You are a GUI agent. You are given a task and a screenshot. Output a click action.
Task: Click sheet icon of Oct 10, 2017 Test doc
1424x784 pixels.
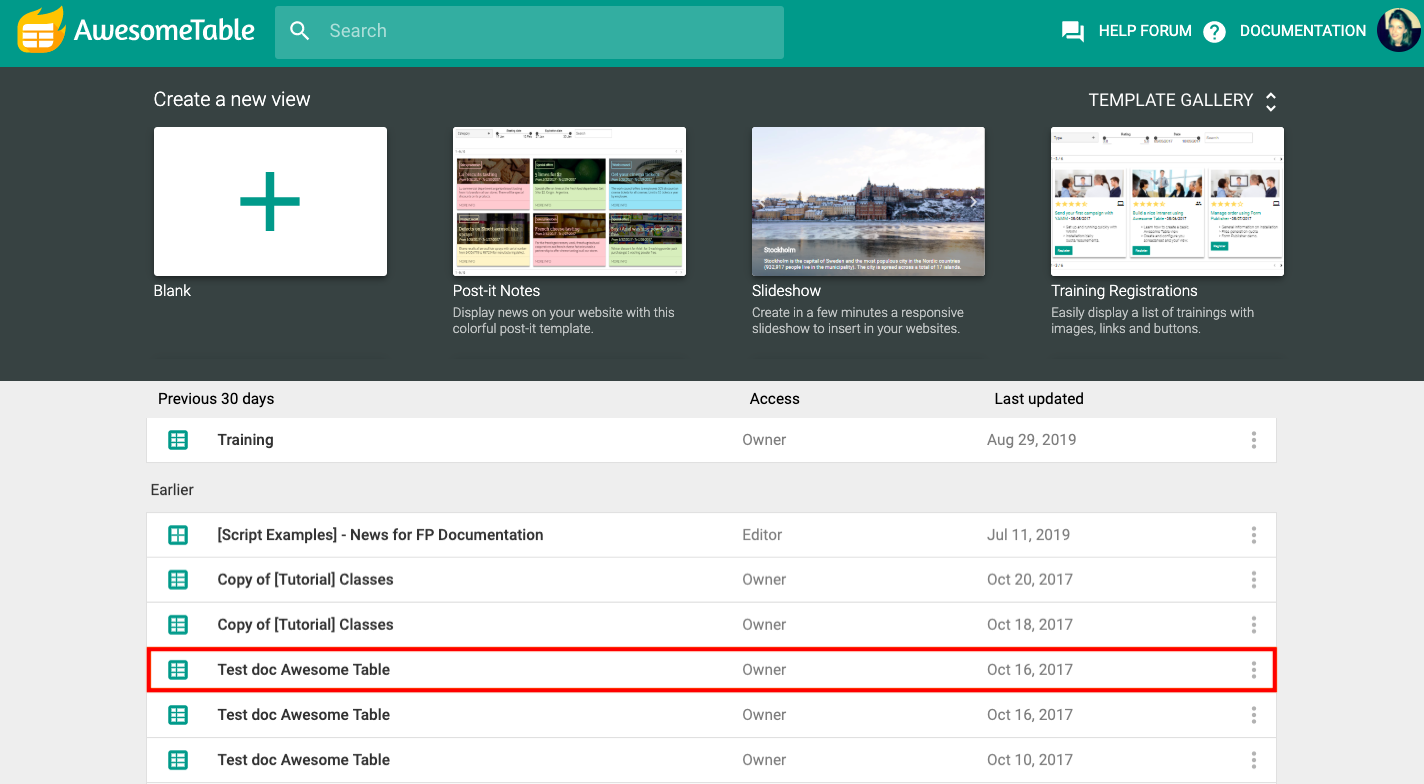(x=178, y=760)
